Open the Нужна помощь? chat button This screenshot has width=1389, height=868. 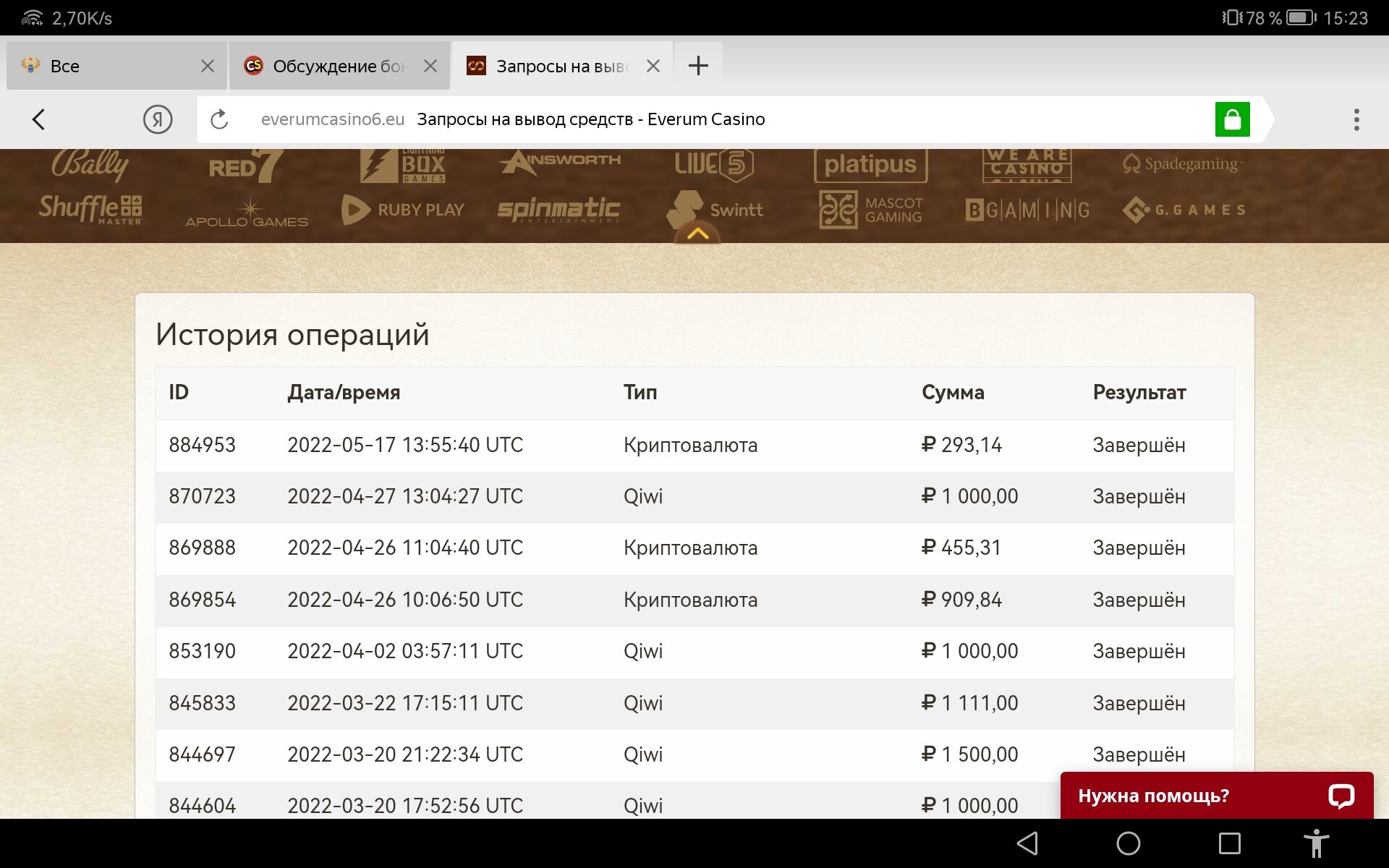(x=1215, y=796)
